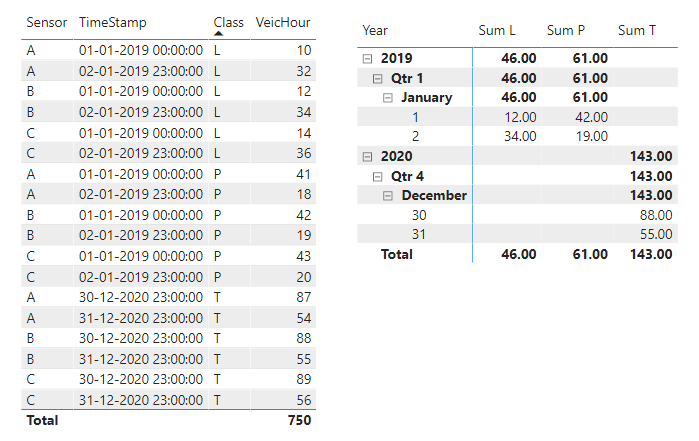Click the 42.00 Sum P value

click(592, 117)
